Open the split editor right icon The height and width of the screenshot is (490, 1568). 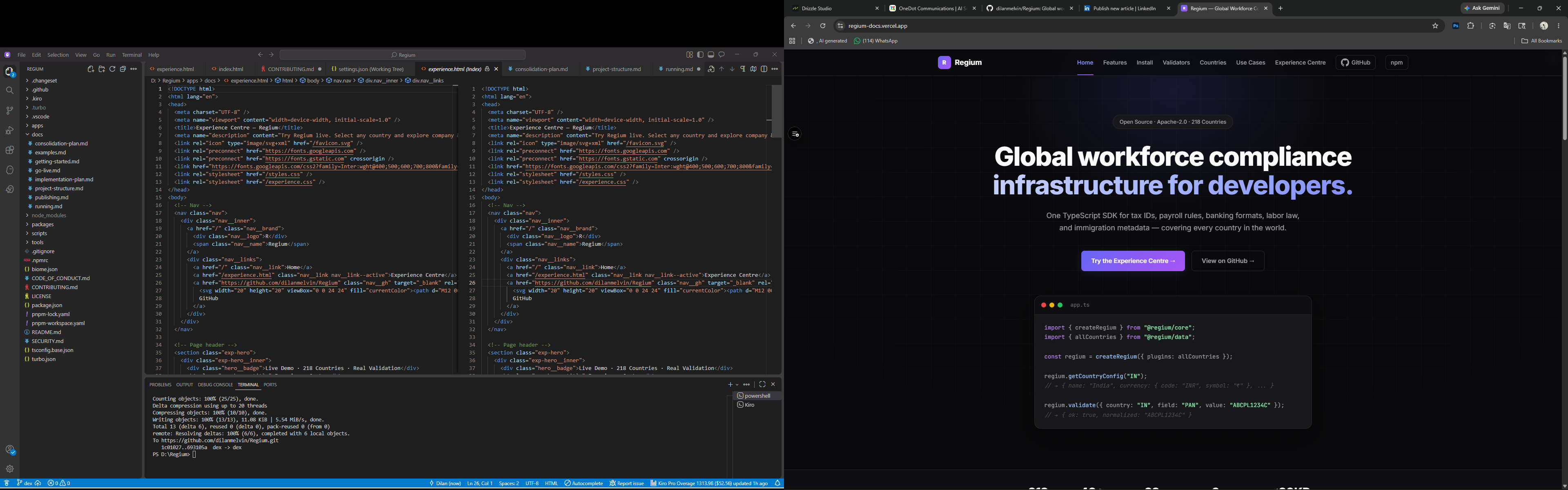coord(764,69)
